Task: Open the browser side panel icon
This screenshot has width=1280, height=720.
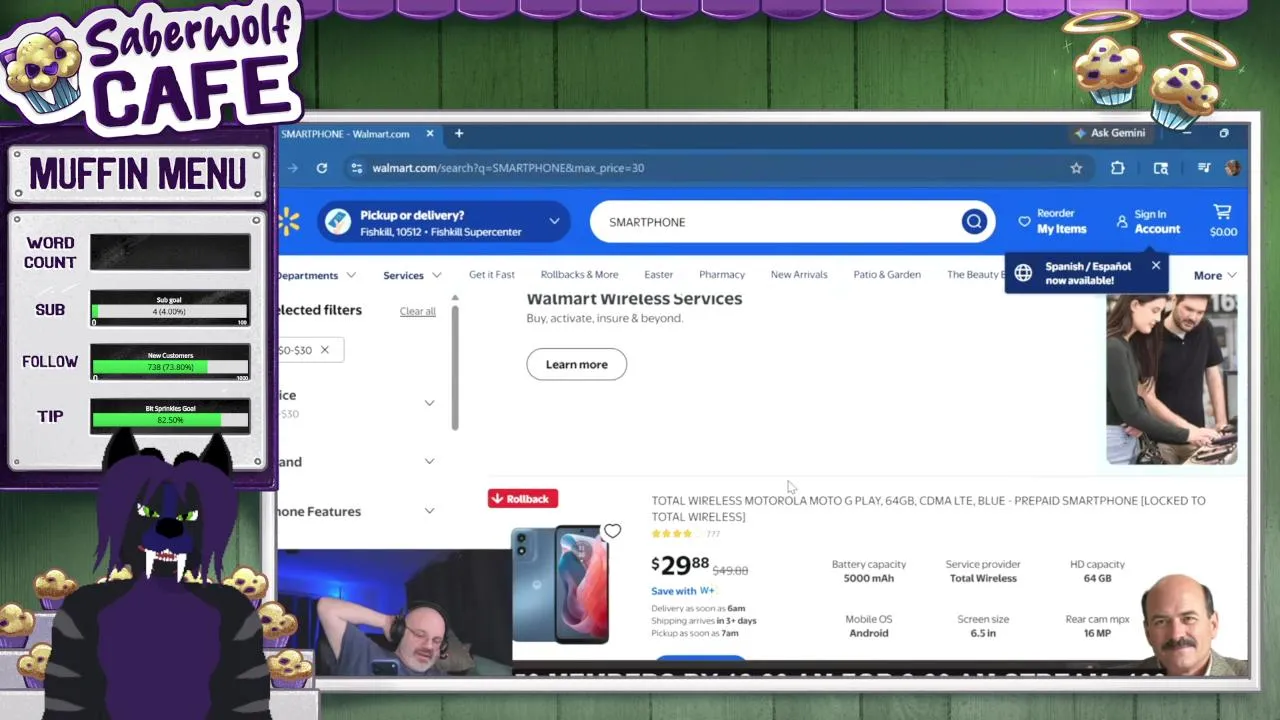Action: (x=1161, y=168)
